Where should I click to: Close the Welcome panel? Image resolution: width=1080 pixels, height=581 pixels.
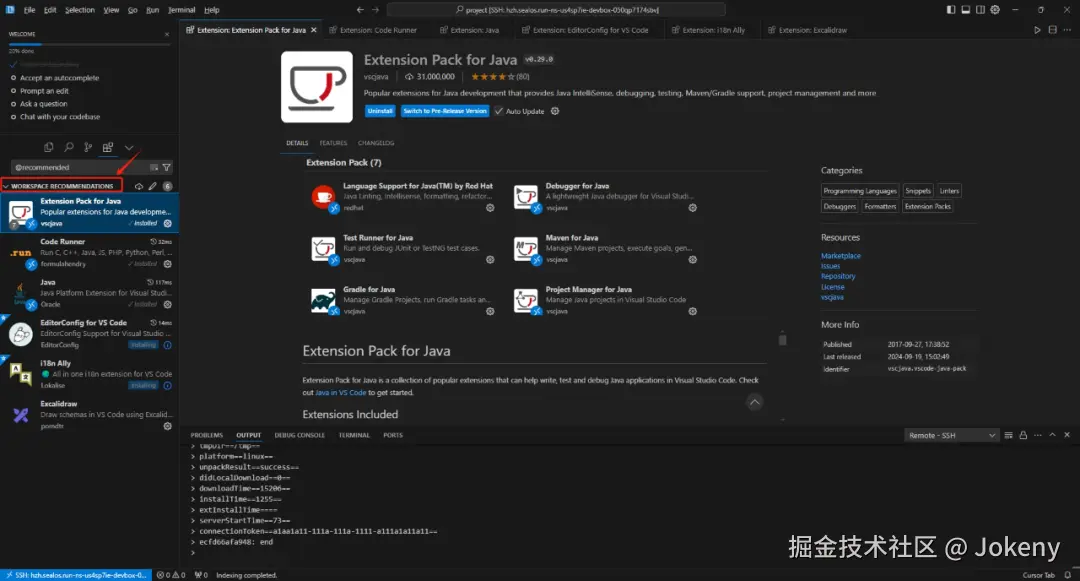pos(167,34)
